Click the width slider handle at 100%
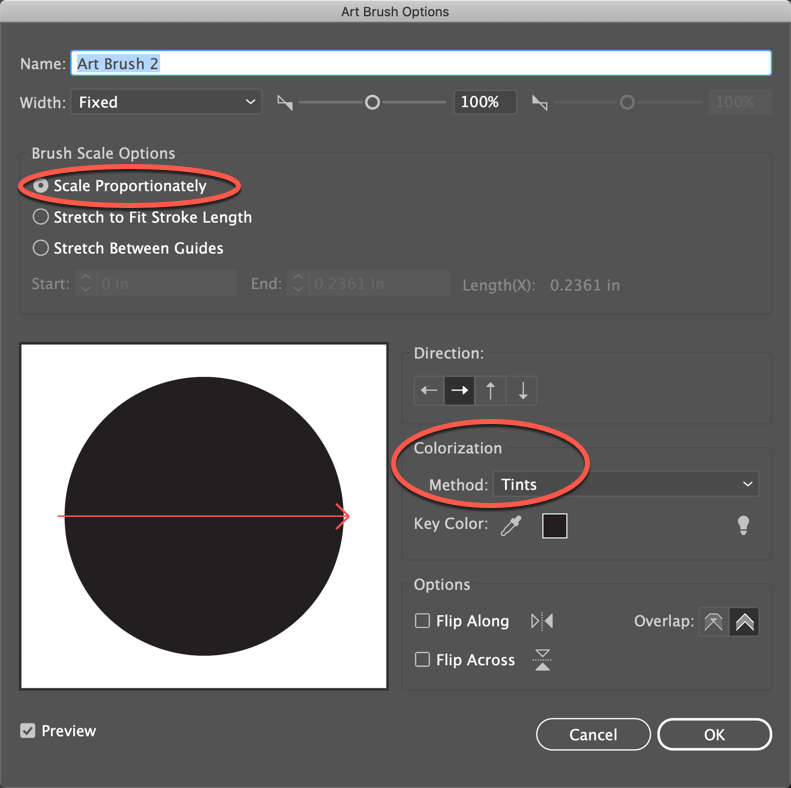 (372, 102)
